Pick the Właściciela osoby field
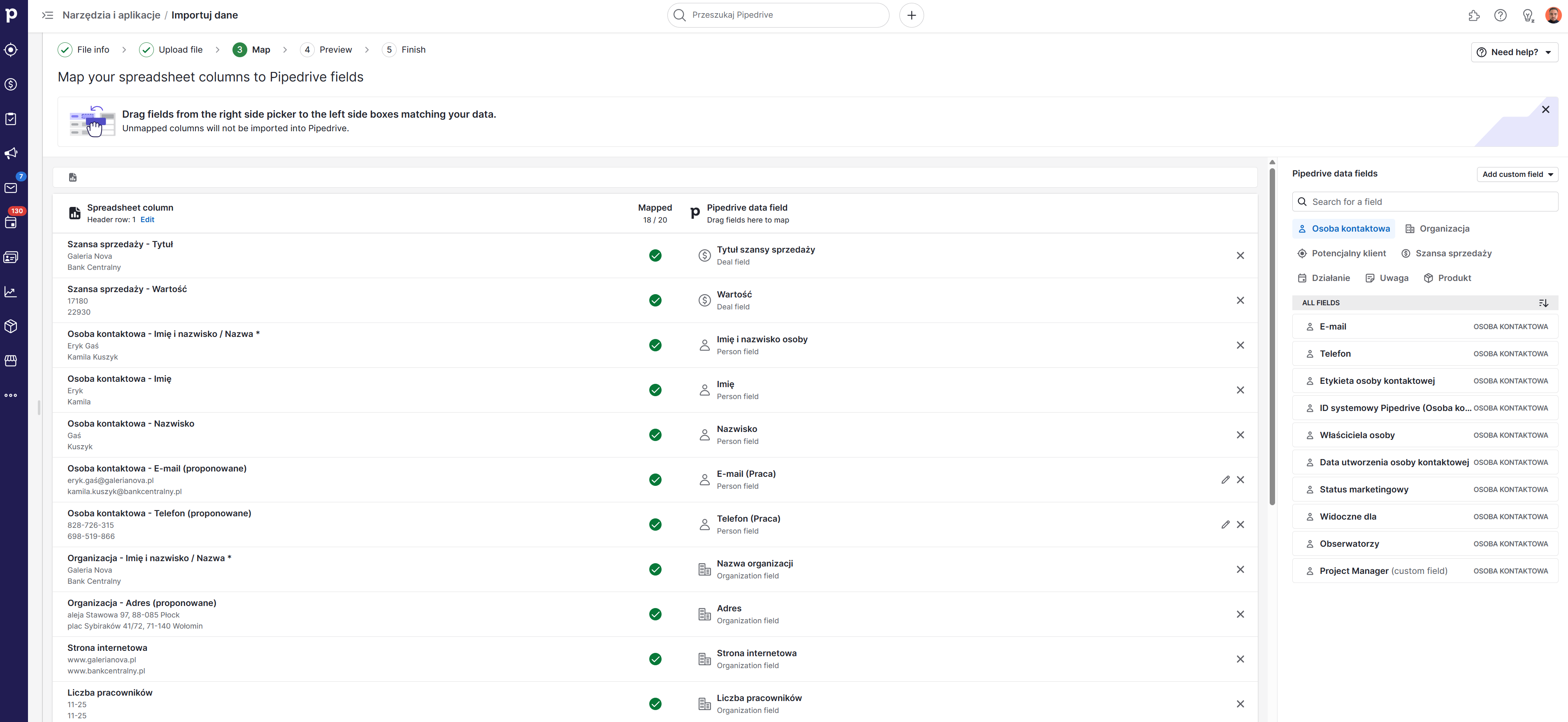 click(x=1425, y=435)
